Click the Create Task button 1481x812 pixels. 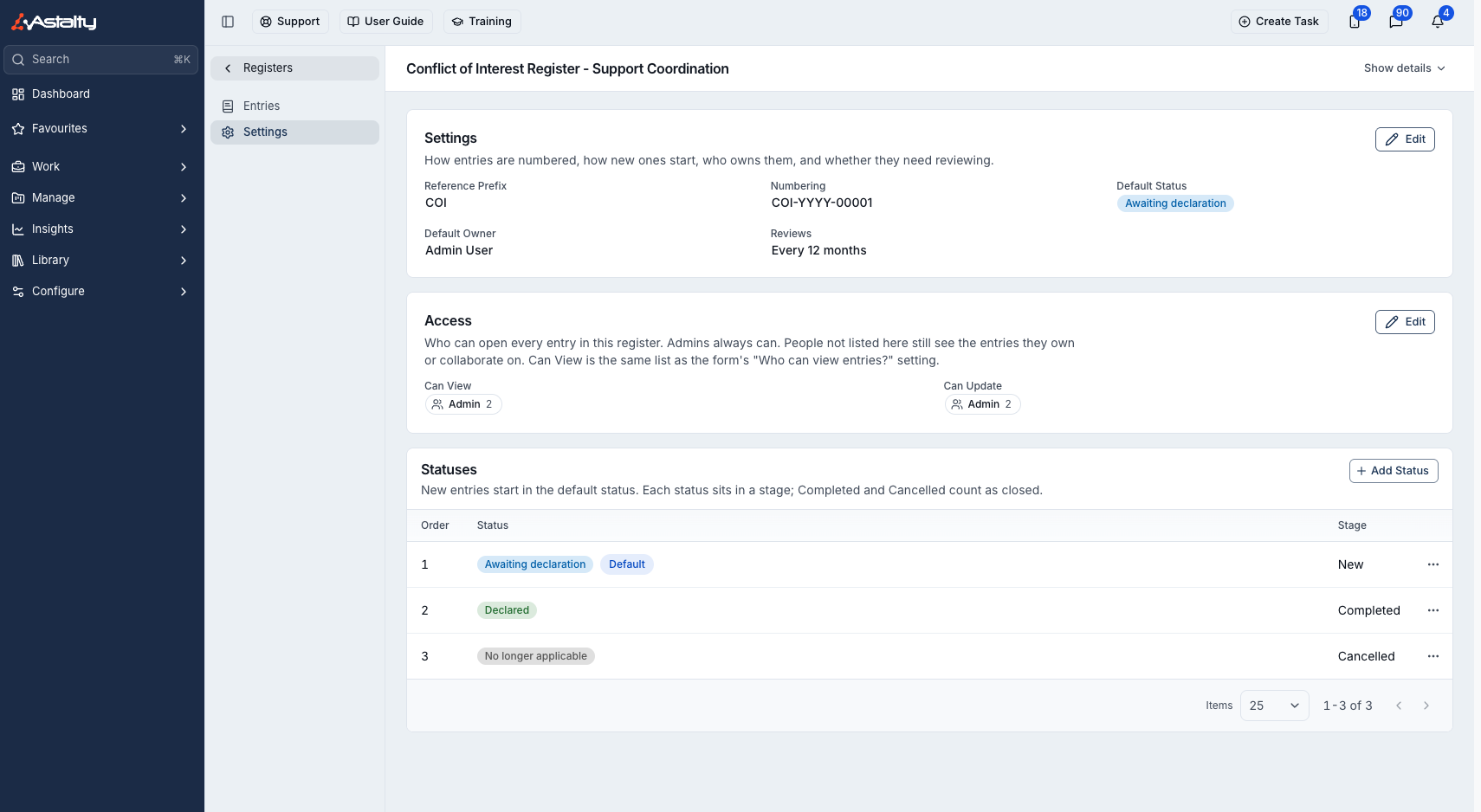pyautogui.click(x=1279, y=22)
